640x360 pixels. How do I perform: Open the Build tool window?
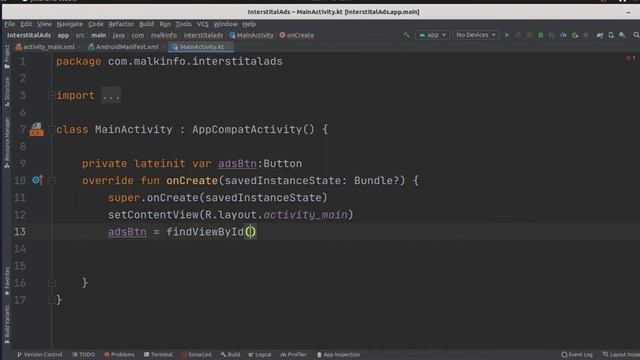231,355
